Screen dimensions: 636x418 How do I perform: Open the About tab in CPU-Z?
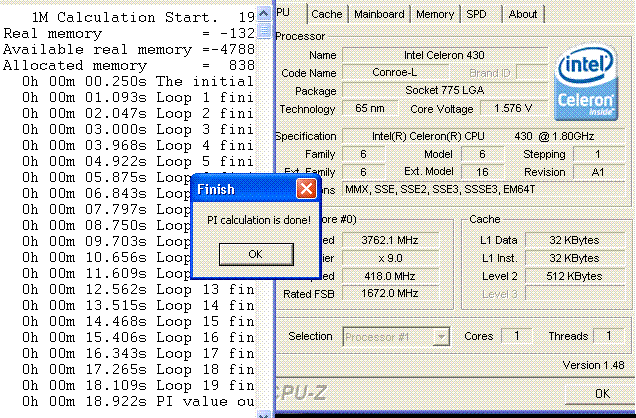[523, 14]
